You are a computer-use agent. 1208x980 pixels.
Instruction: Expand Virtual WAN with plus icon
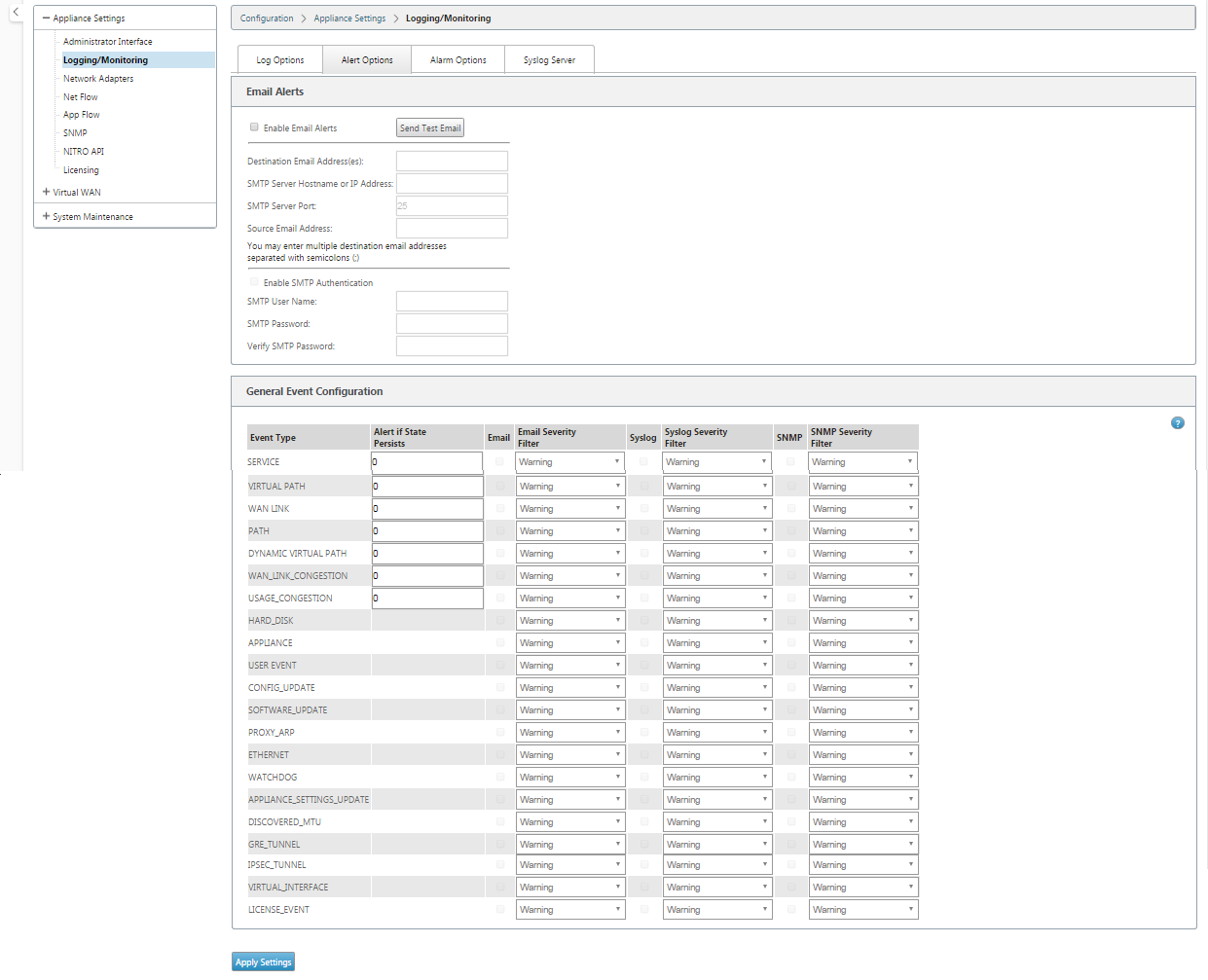(46, 192)
